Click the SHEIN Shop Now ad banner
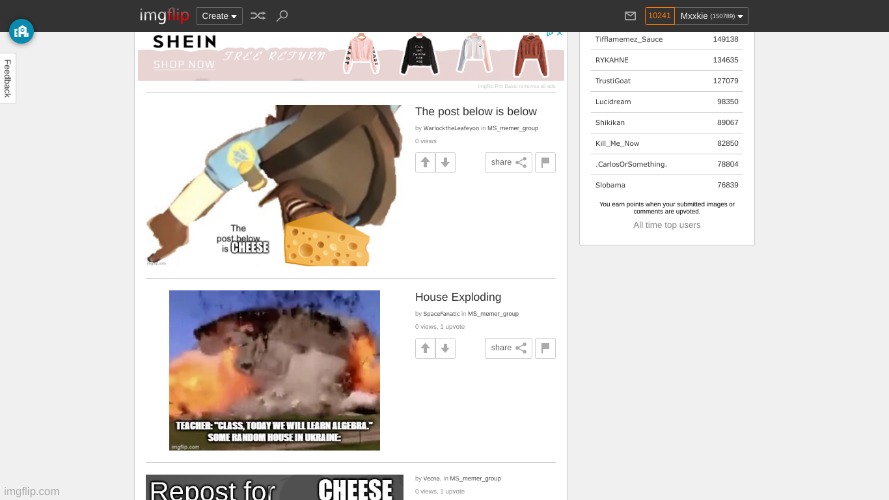The height and width of the screenshot is (500, 889). [350, 56]
